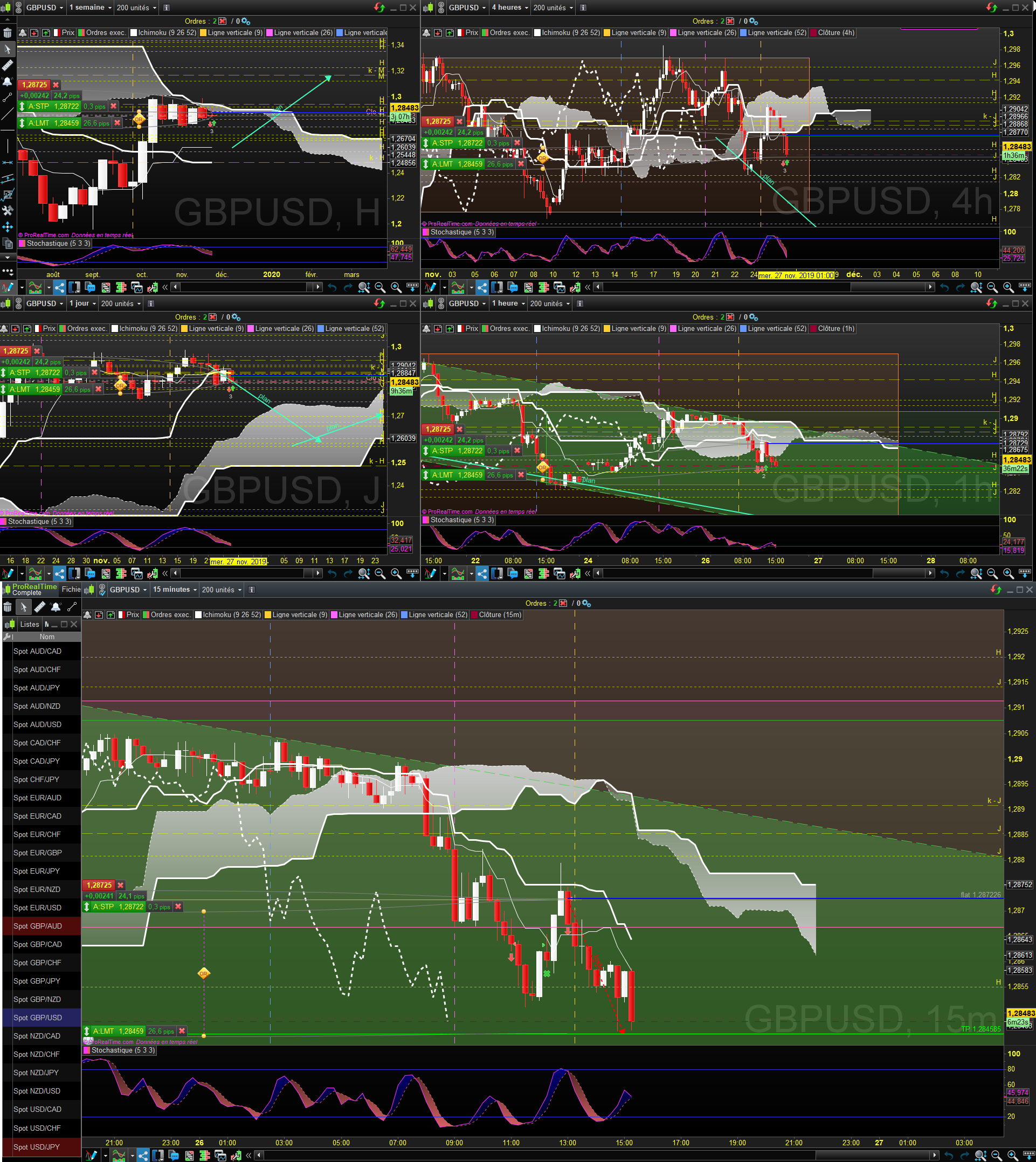This screenshot has width=1036, height=1162.
Task: Click the refresh arrows icon on weekly chart
Action: [x=379, y=8]
